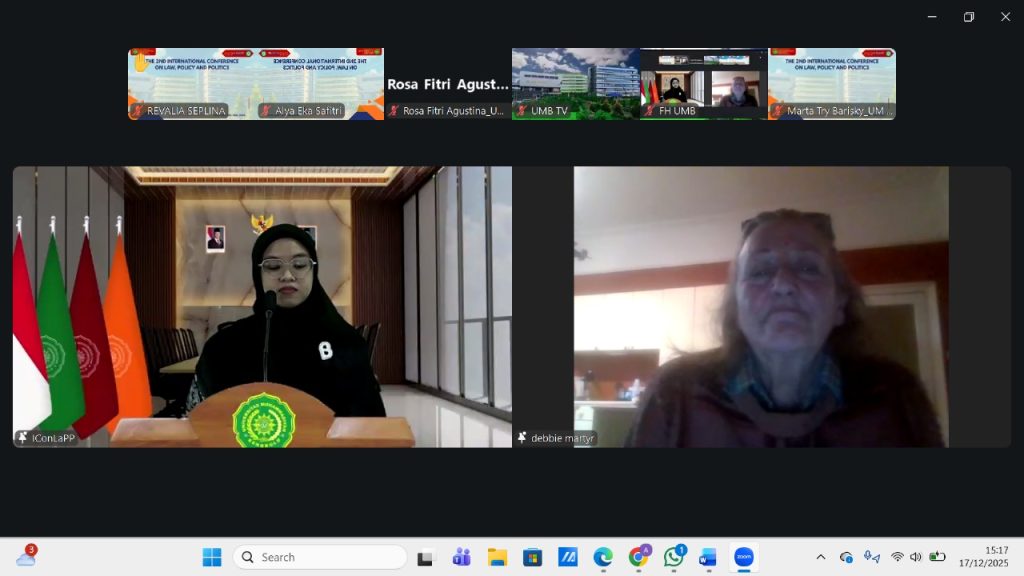Open the weather widget on the taskbar
Image resolution: width=1024 pixels, height=576 pixels.
pos(26,557)
